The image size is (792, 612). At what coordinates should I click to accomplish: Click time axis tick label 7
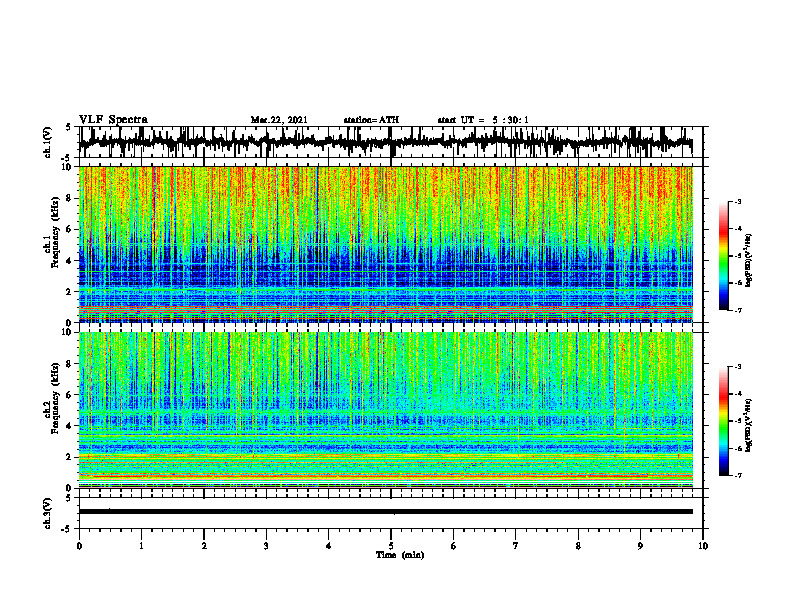(516, 546)
